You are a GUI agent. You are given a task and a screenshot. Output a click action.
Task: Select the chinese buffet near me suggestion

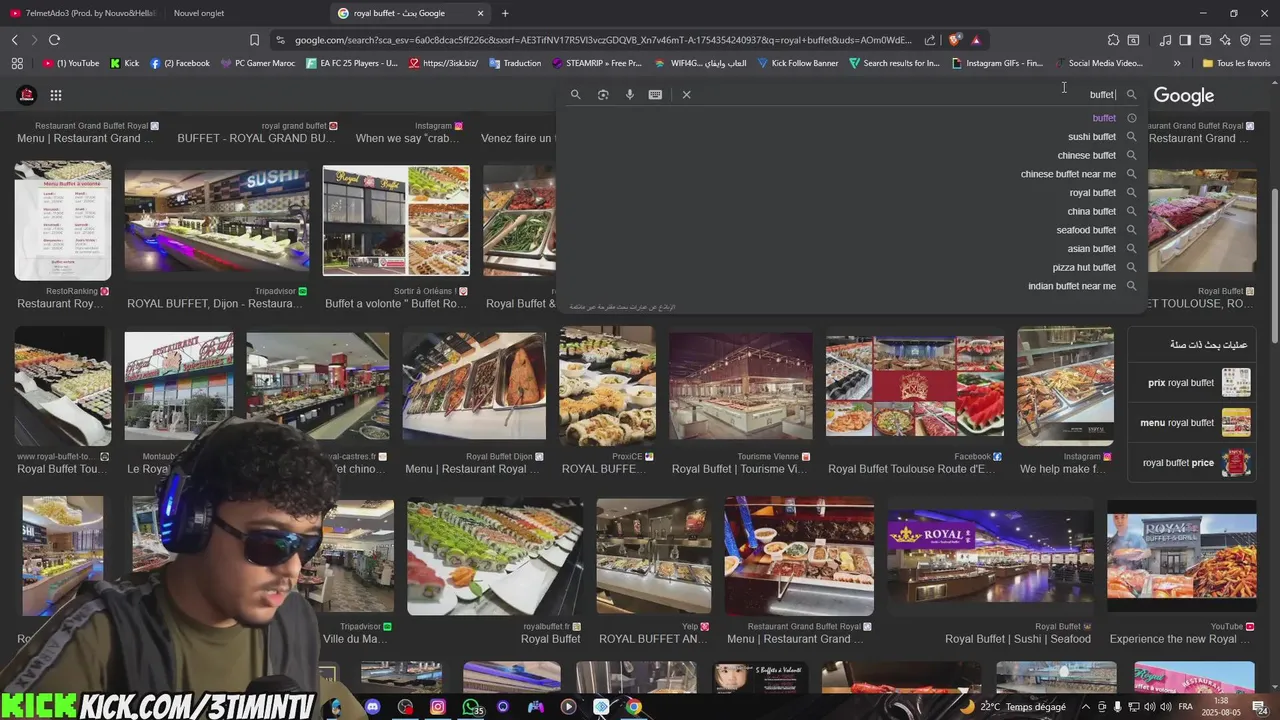point(1068,174)
